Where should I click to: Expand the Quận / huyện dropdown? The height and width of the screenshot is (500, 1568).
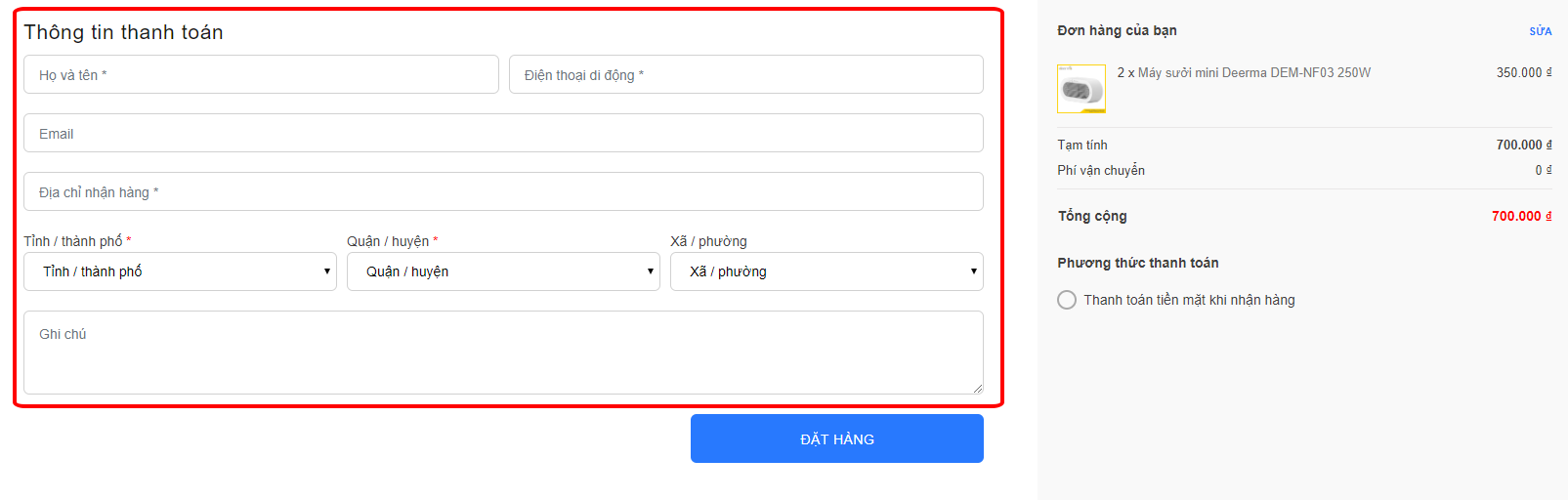pos(503,271)
